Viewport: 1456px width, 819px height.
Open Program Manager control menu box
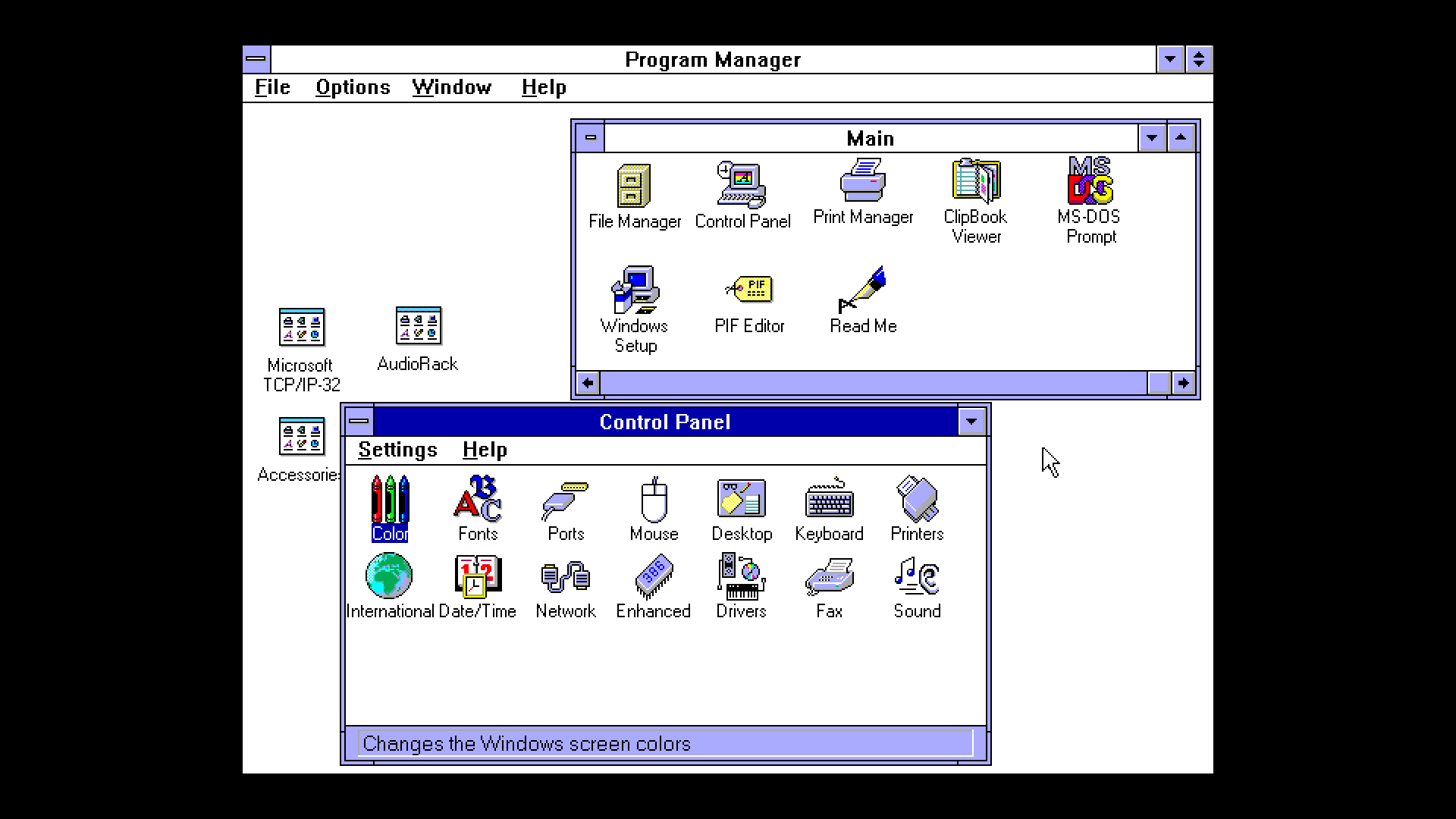257,59
